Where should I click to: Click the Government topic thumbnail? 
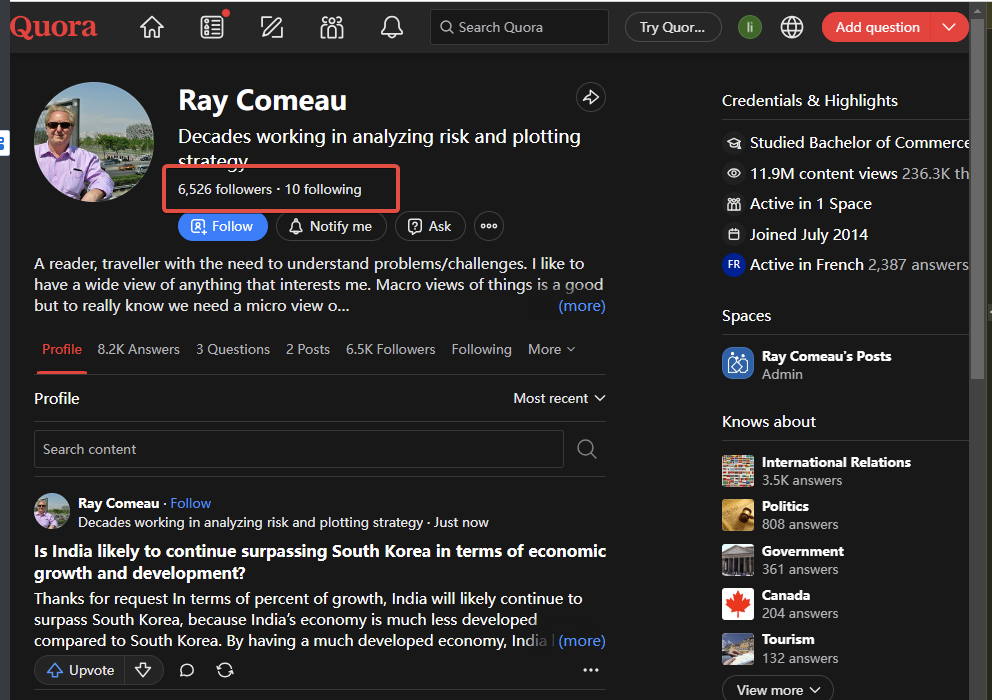(738, 559)
